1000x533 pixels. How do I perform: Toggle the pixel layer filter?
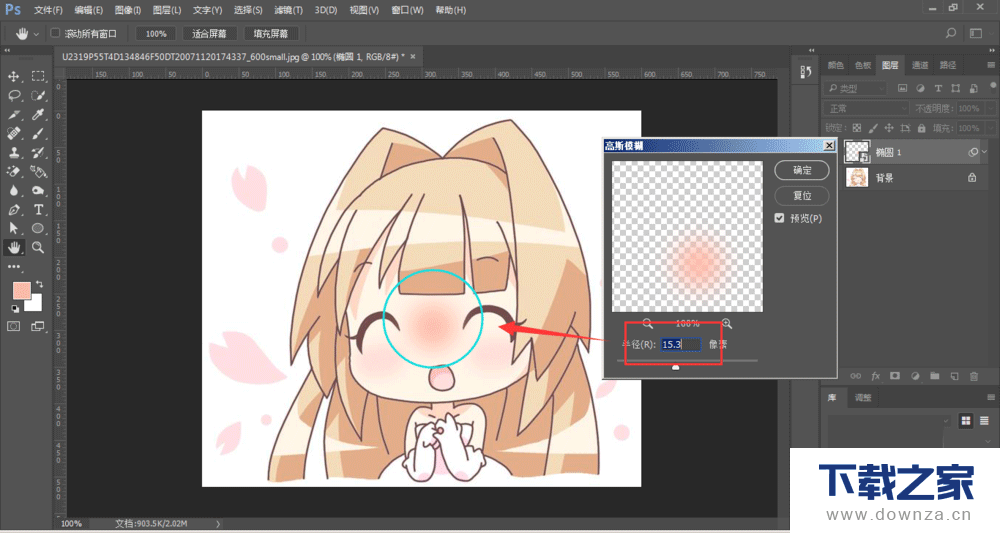(902, 88)
